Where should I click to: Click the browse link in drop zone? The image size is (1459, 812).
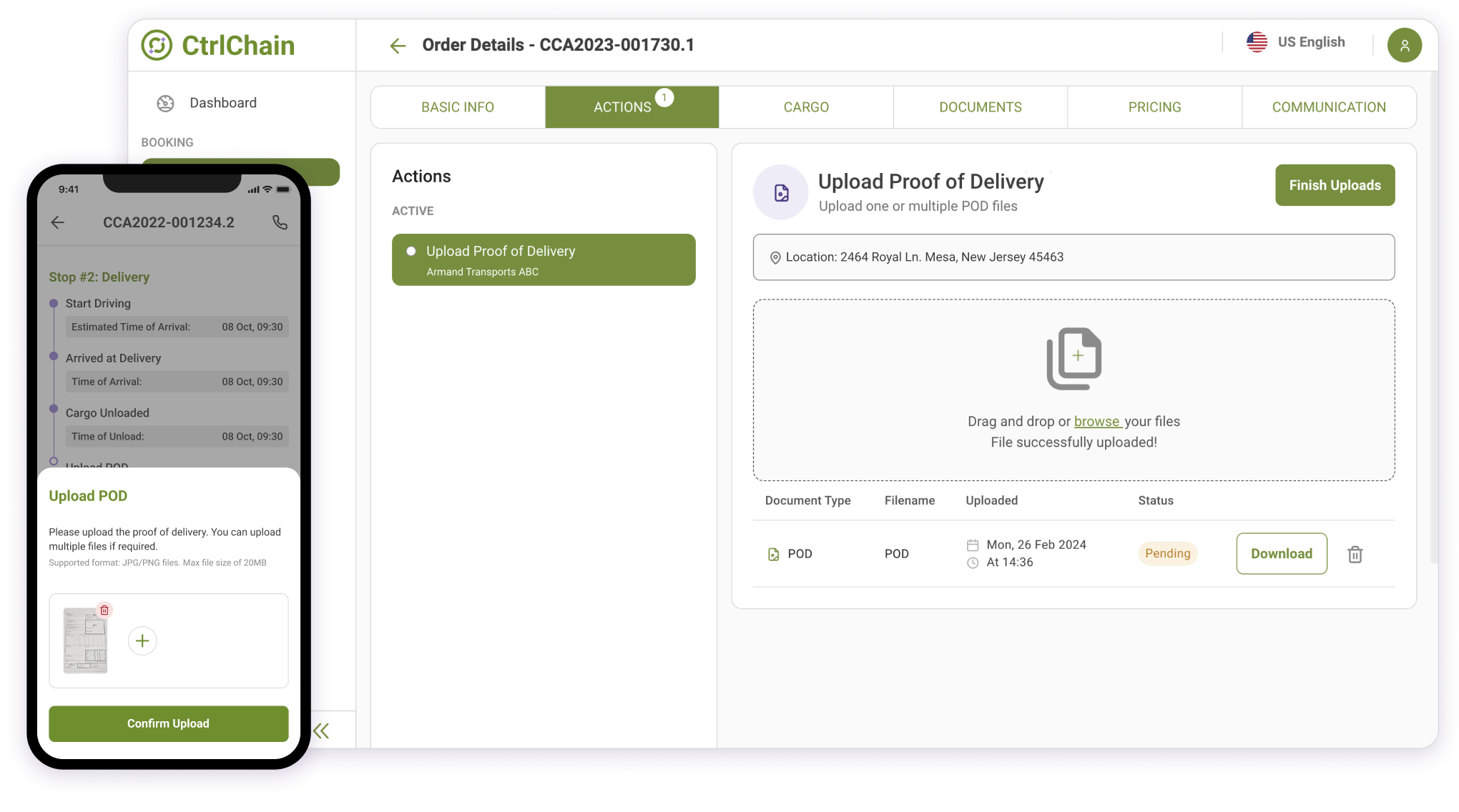point(1096,421)
